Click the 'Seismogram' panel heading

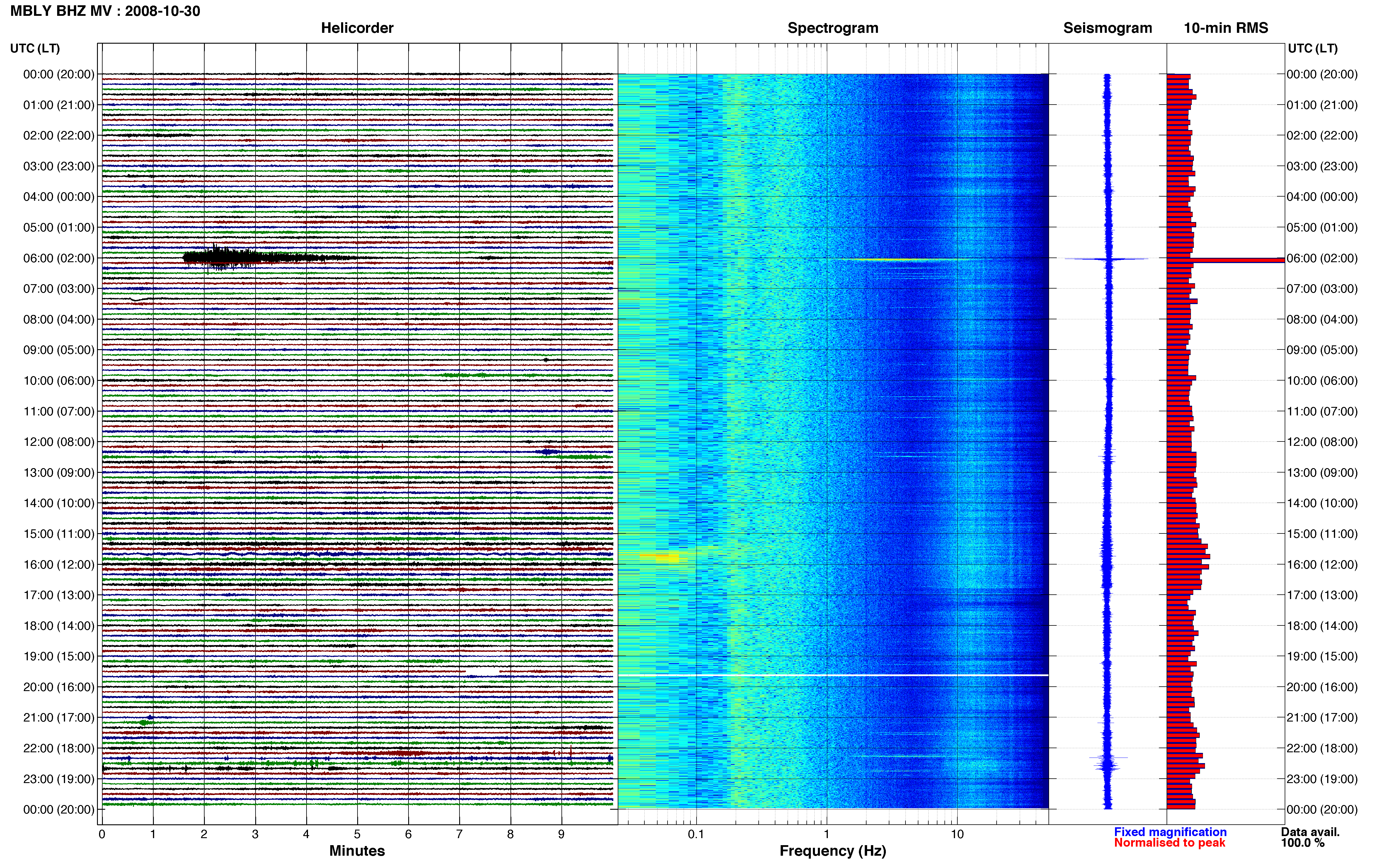(1108, 28)
